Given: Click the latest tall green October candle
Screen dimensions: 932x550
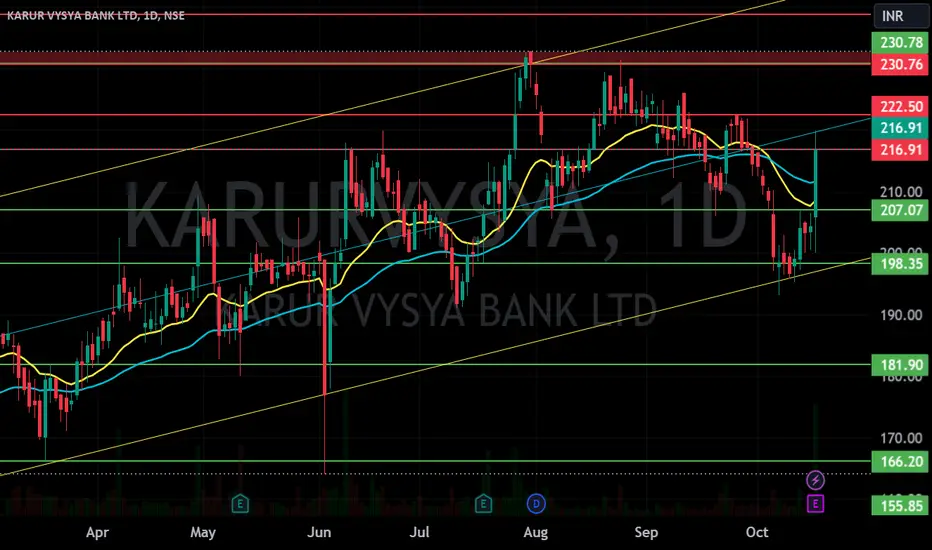Looking at the screenshot, I should pyautogui.click(x=816, y=183).
